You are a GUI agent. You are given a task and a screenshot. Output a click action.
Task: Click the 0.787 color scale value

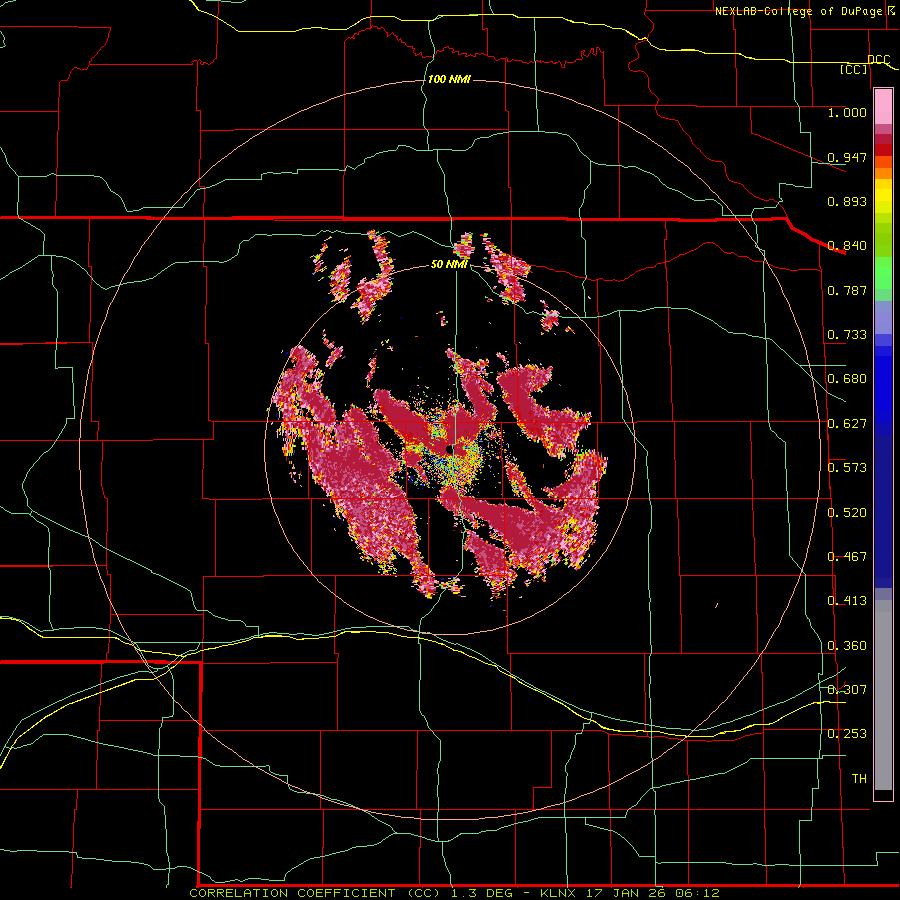tap(847, 290)
